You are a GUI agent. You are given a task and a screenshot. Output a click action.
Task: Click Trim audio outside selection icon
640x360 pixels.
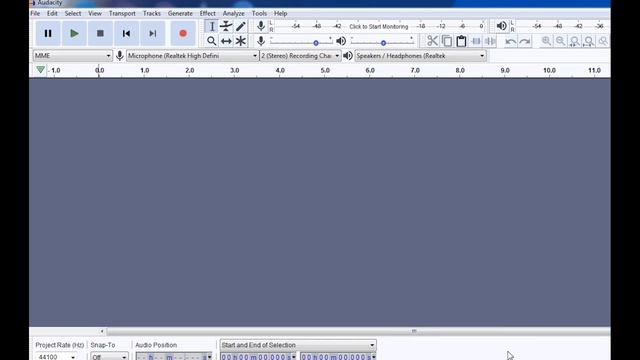pos(476,41)
